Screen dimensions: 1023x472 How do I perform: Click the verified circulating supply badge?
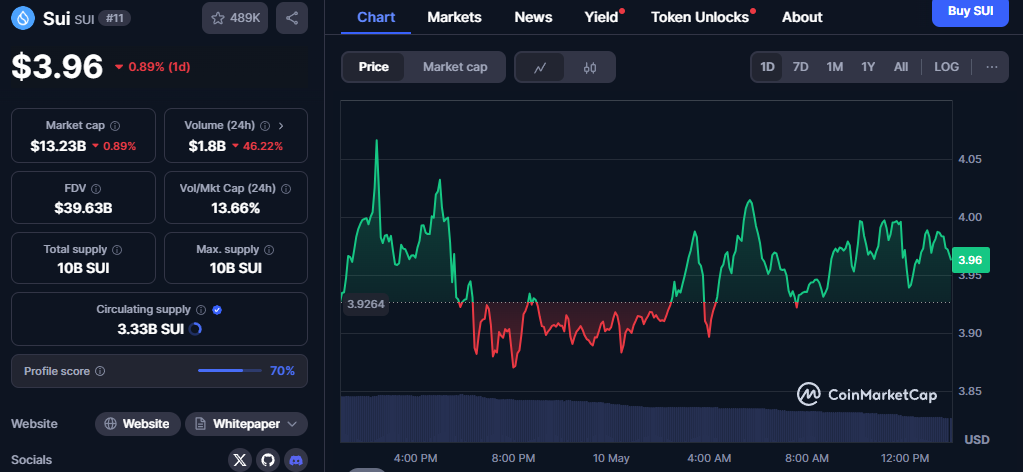[217, 309]
